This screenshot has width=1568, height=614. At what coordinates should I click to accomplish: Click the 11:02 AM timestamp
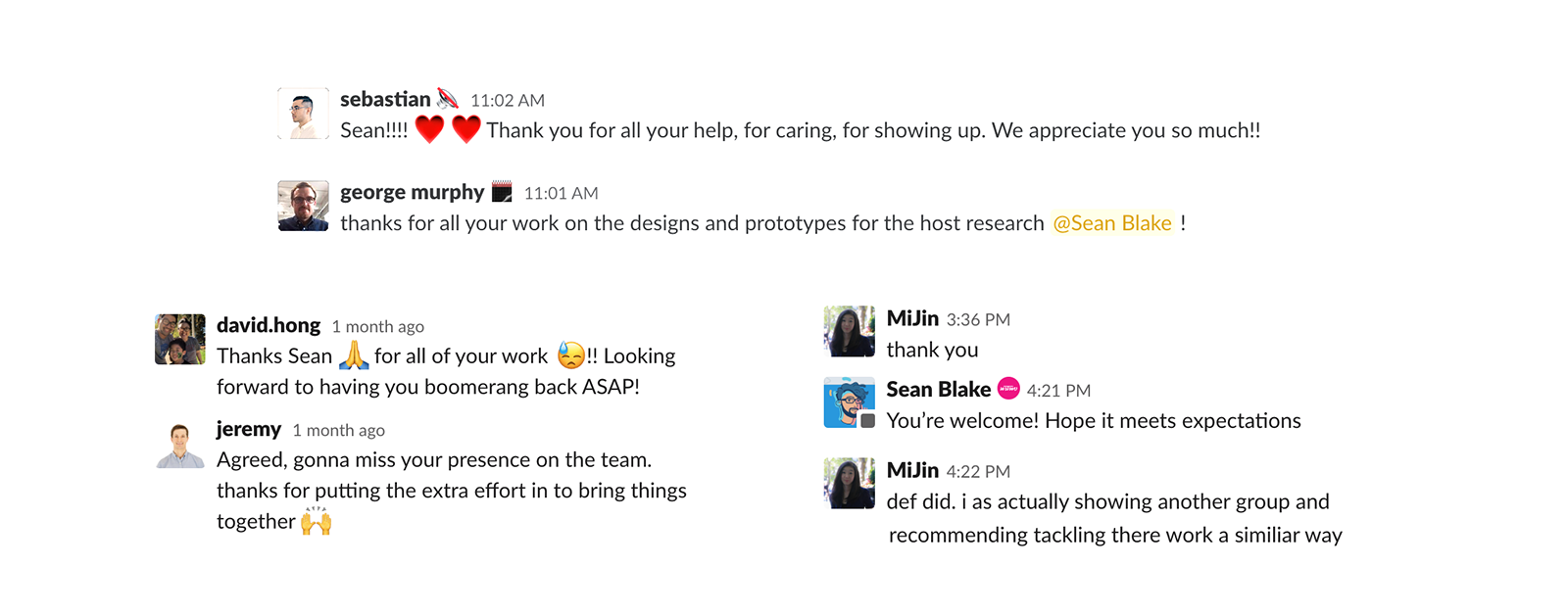point(508,101)
